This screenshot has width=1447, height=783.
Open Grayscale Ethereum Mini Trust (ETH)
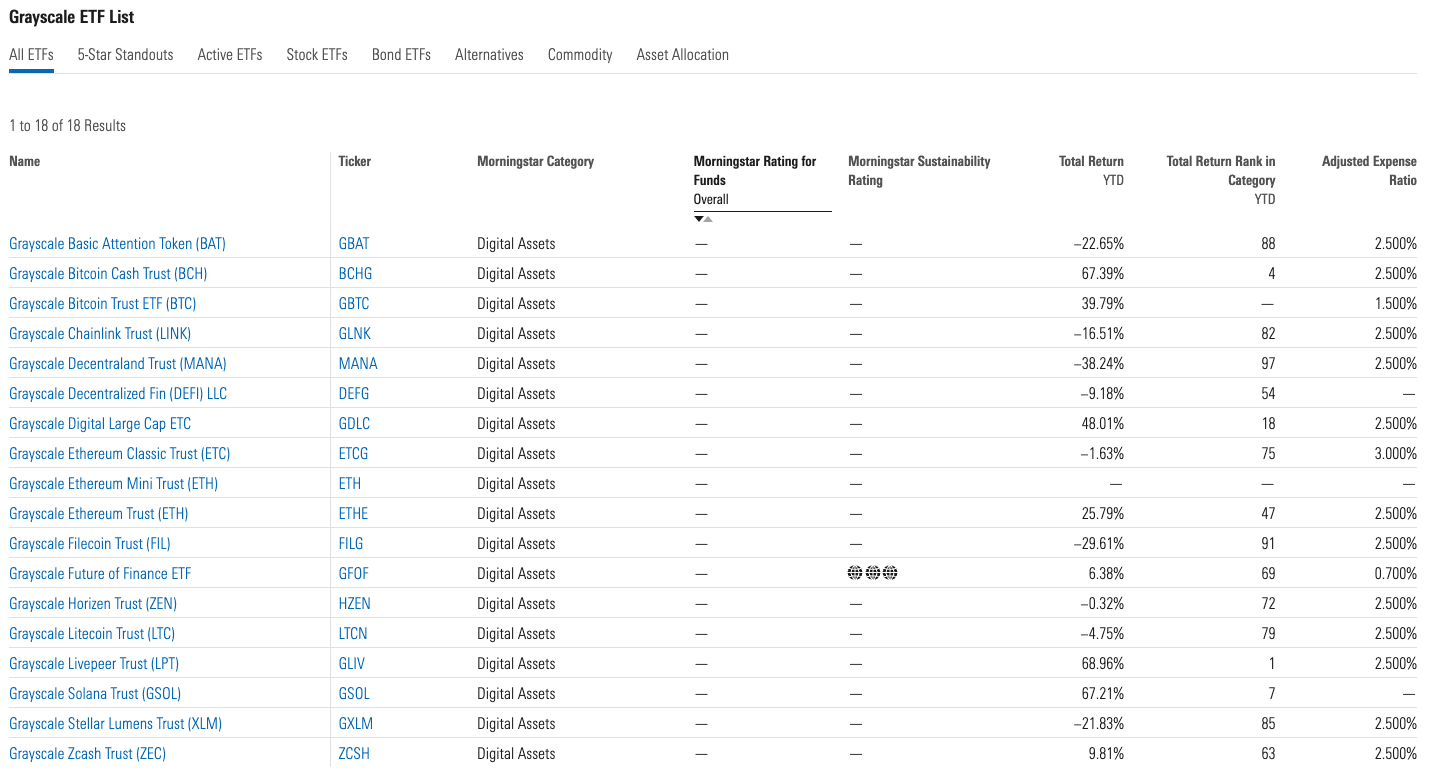coord(113,484)
